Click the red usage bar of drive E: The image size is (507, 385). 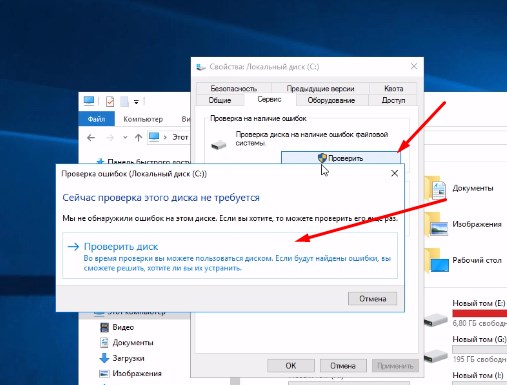click(x=479, y=313)
